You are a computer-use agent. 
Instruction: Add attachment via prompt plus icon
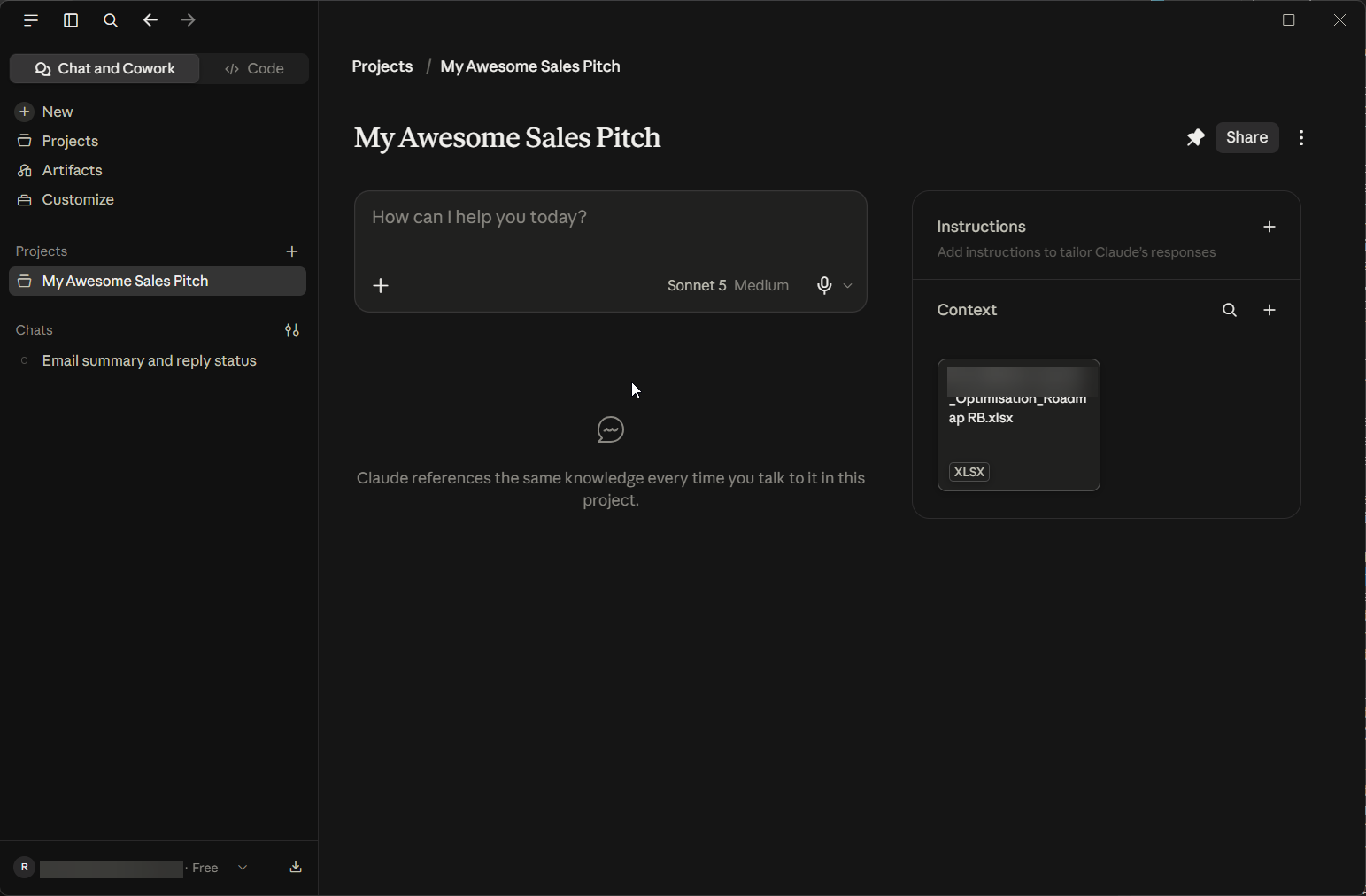coord(381,285)
